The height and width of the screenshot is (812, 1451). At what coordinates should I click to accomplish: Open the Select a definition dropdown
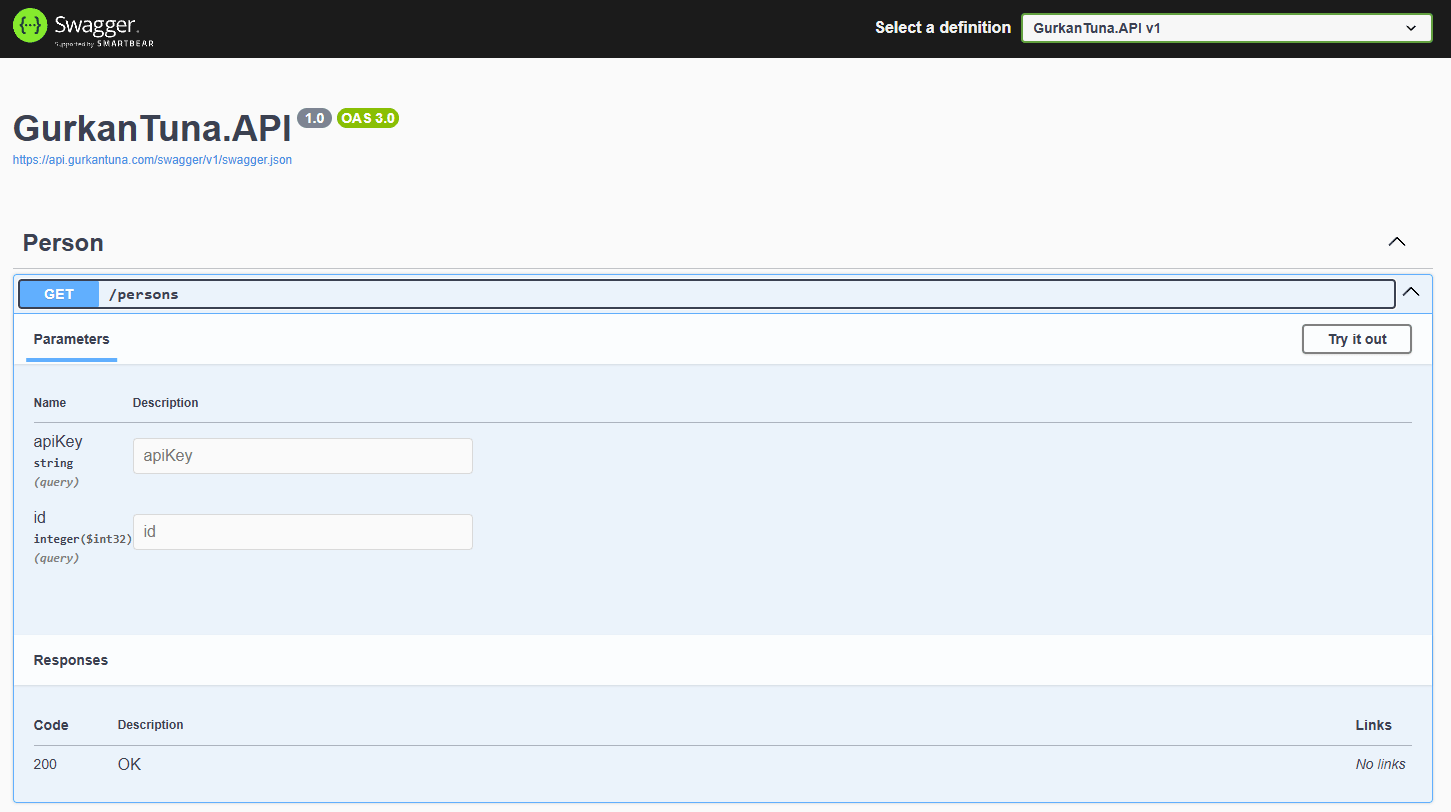click(x=1226, y=28)
